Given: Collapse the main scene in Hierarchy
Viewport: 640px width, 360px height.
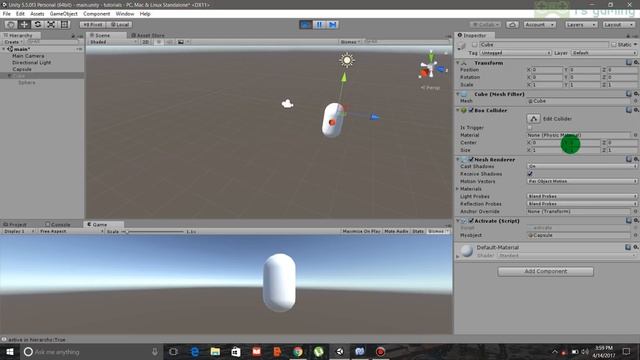Looking at the screenshot, I should (x=4, y=49).
